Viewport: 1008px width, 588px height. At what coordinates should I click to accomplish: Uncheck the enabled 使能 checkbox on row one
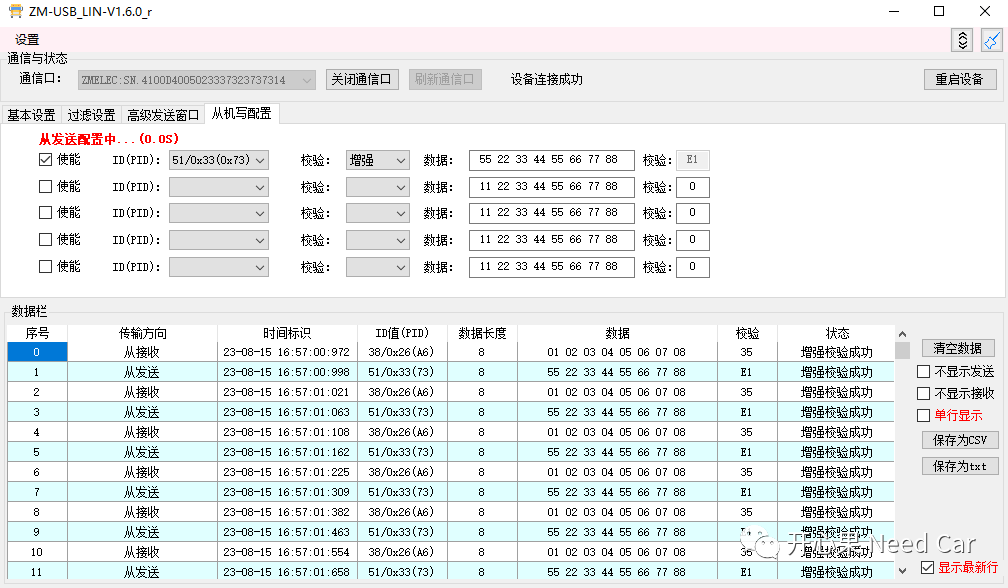click(45, 159)
